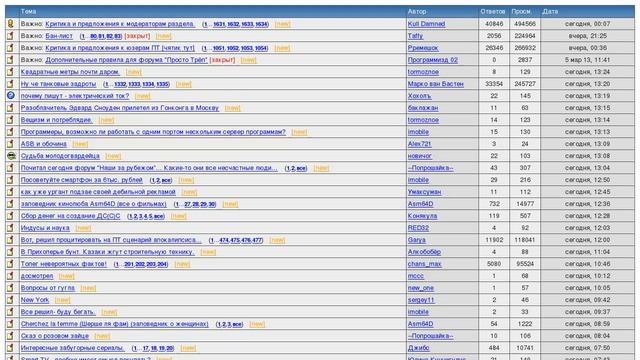
Task: Click the topic icon next to 'Индусы и наука'
Action: pyautogui.click(x=11, y=228)
